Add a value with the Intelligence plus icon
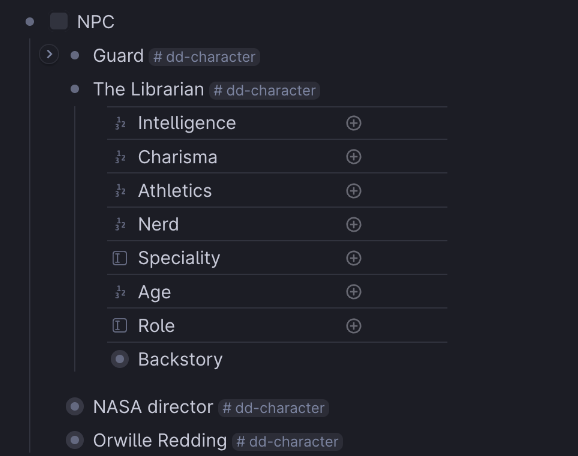578x456 pixels. (354, 123)
